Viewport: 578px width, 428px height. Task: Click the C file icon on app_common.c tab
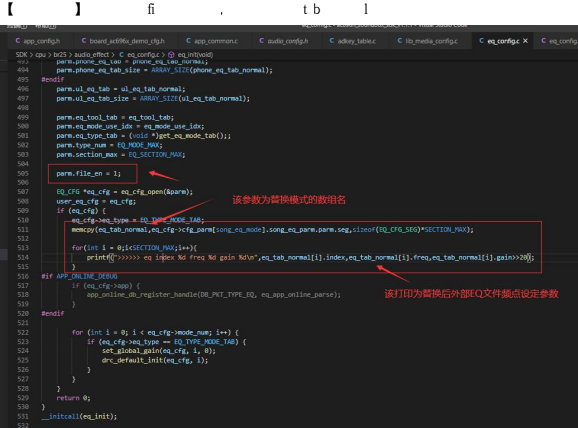tap(188, 41)
